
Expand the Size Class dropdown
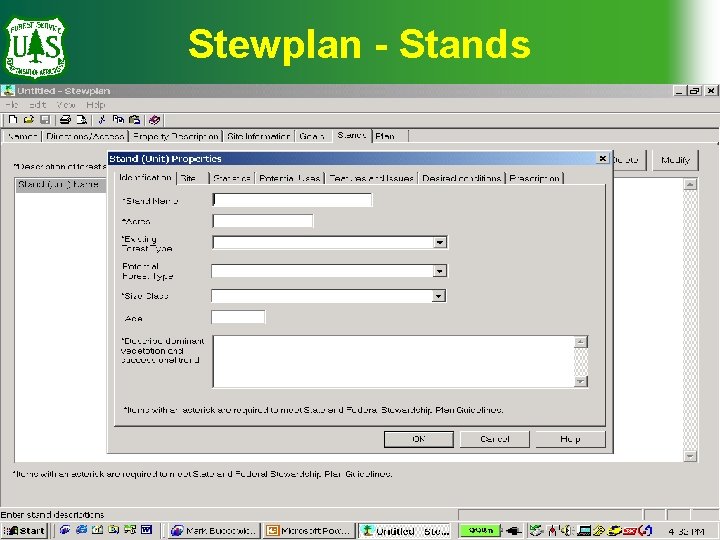tap(439, 296)
